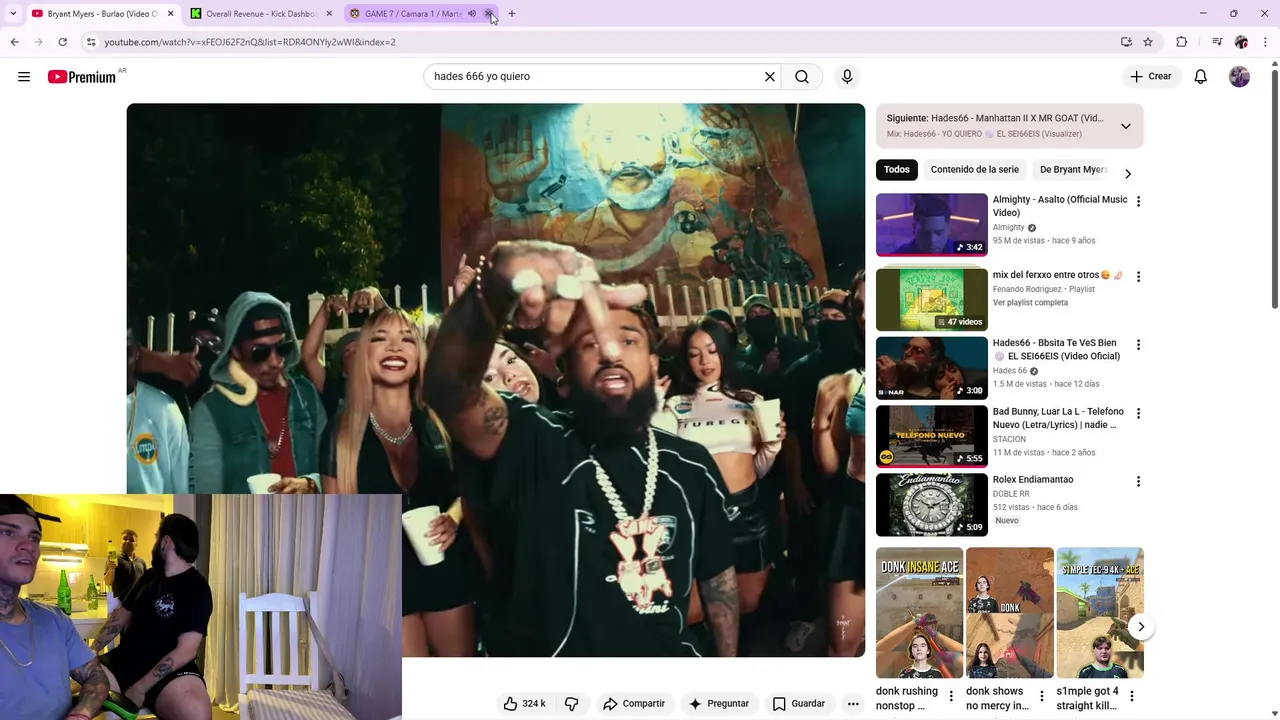Open options for Almighty - Asalto video
1280x720 pixels.
click(1138, 201)
